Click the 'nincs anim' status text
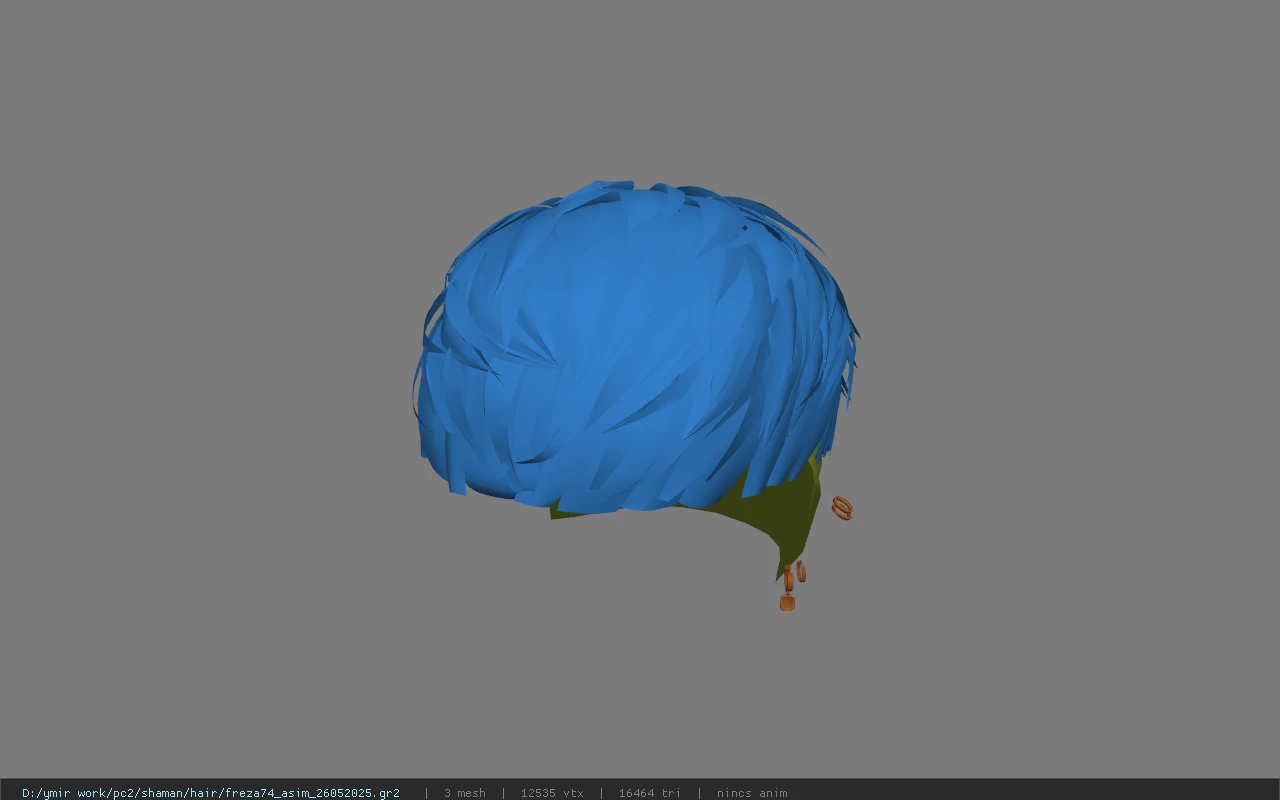 [752, 793]
